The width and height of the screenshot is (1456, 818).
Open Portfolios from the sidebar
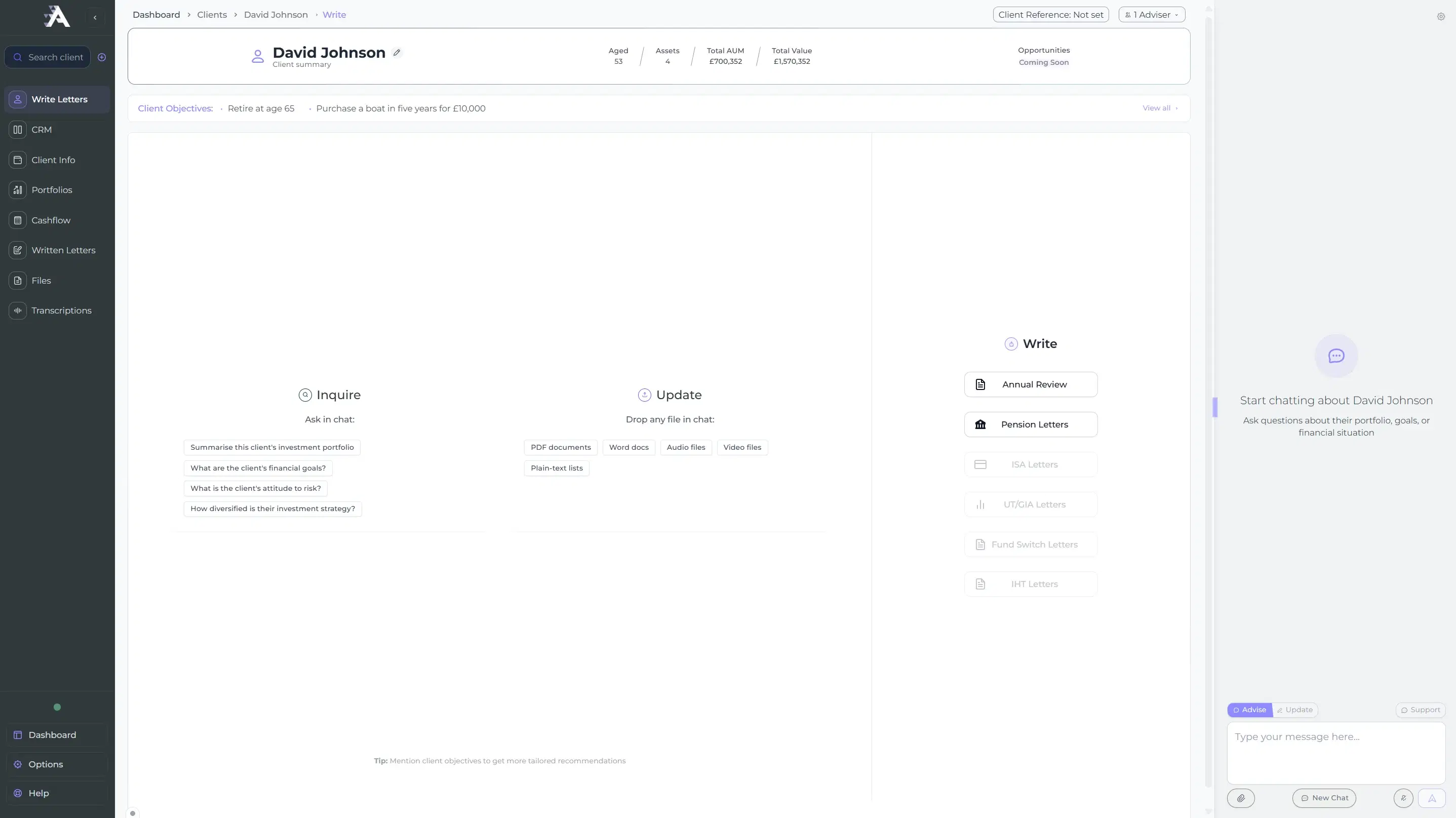pyautogui.click(x=52, y=190)
